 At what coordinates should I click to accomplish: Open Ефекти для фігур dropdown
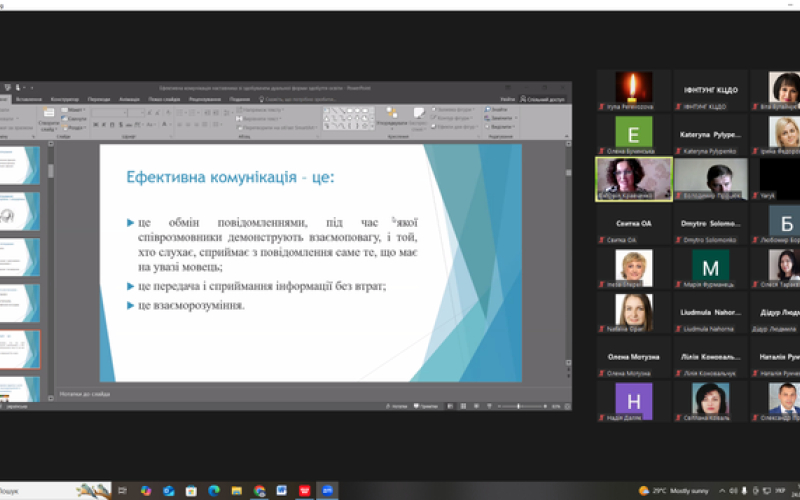pos(455,127)
